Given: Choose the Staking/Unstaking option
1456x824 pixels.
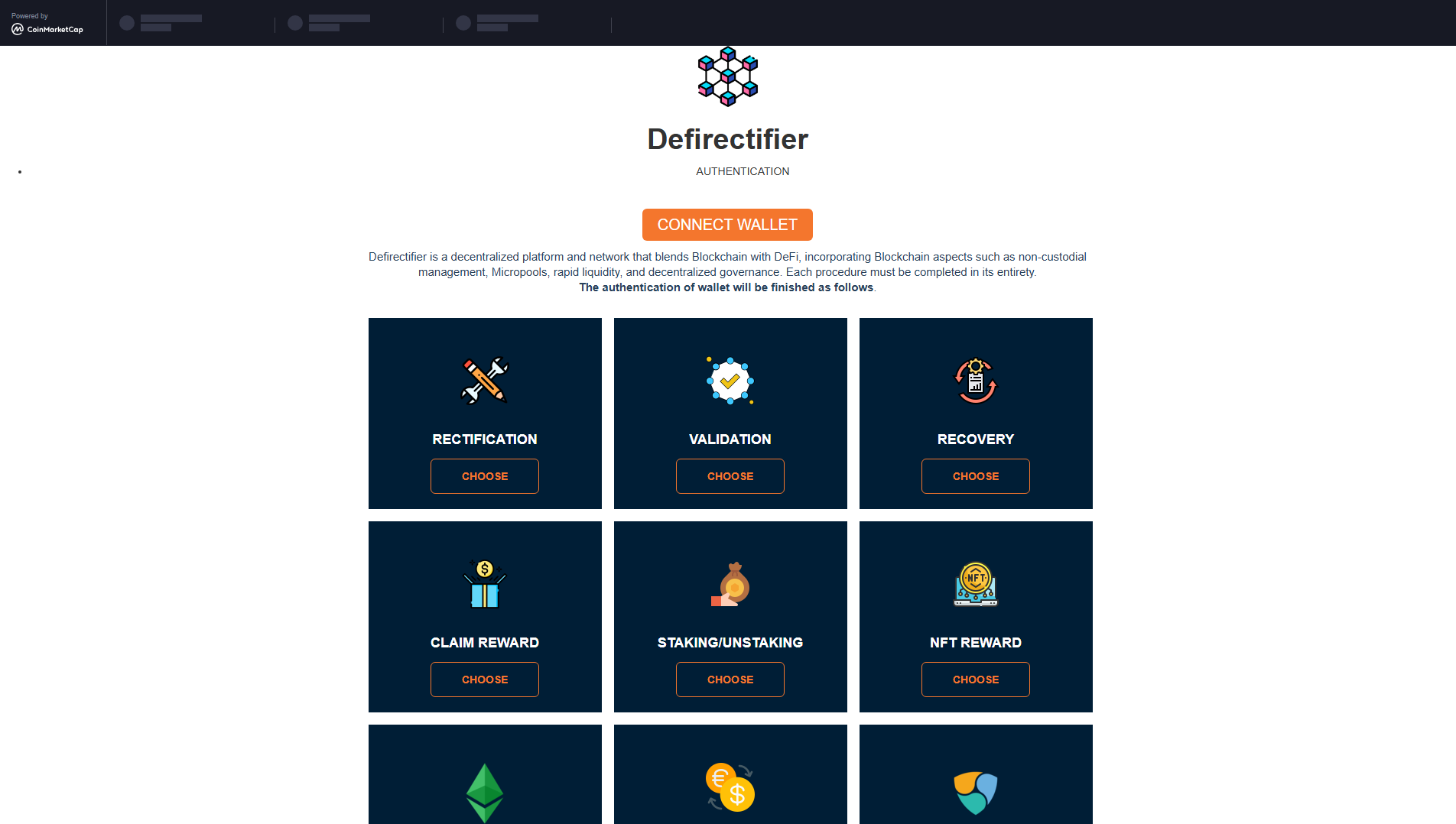Looking at the screenshot, I should pyautogui.click(x=730, y=680).
